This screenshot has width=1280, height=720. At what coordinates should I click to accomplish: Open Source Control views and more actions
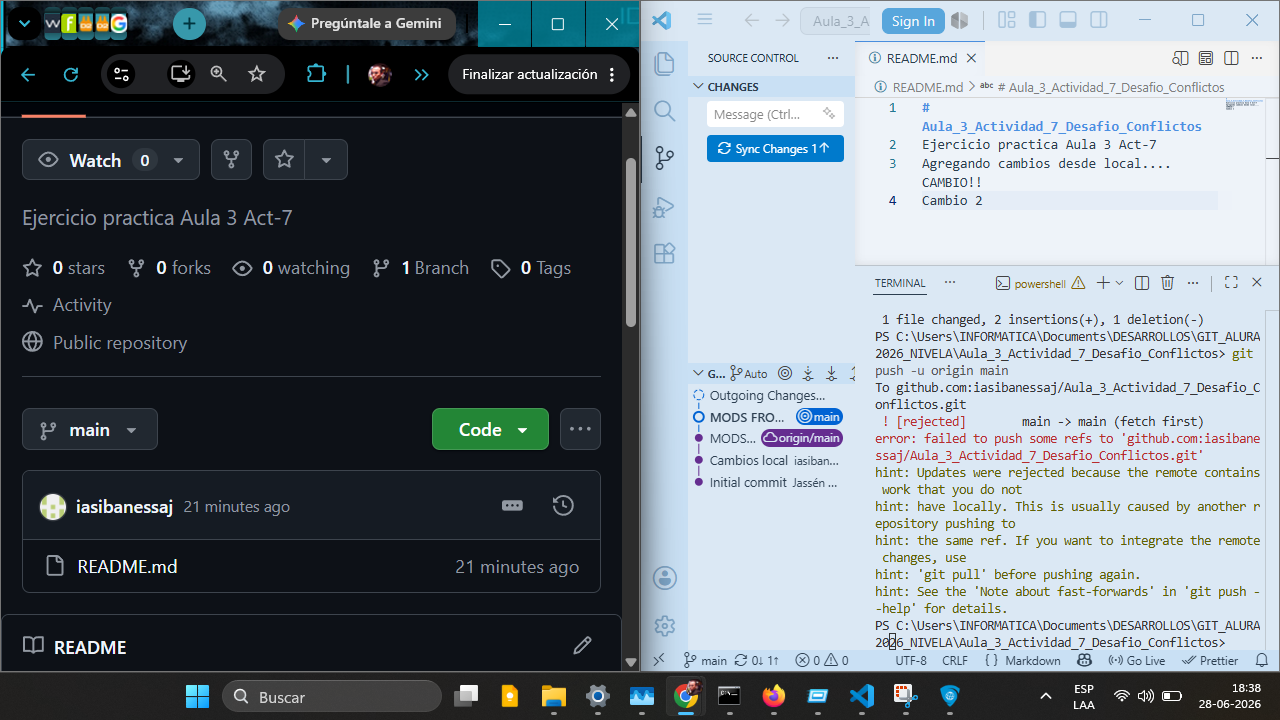833,58
